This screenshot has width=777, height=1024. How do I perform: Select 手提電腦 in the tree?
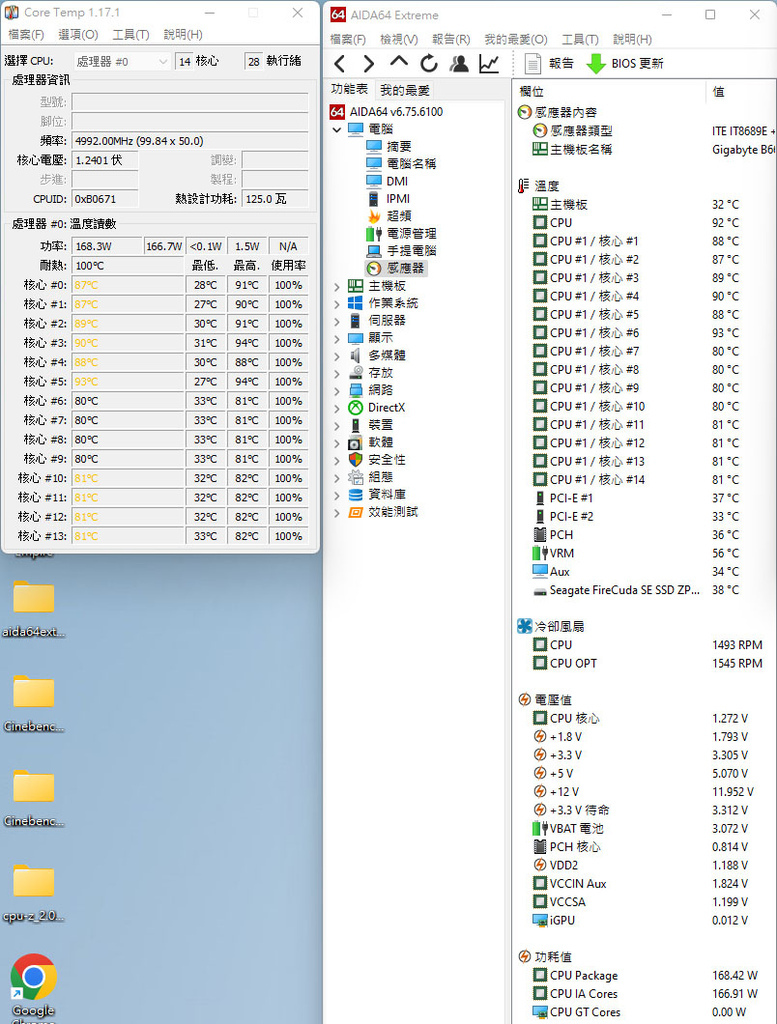[401, 250]
